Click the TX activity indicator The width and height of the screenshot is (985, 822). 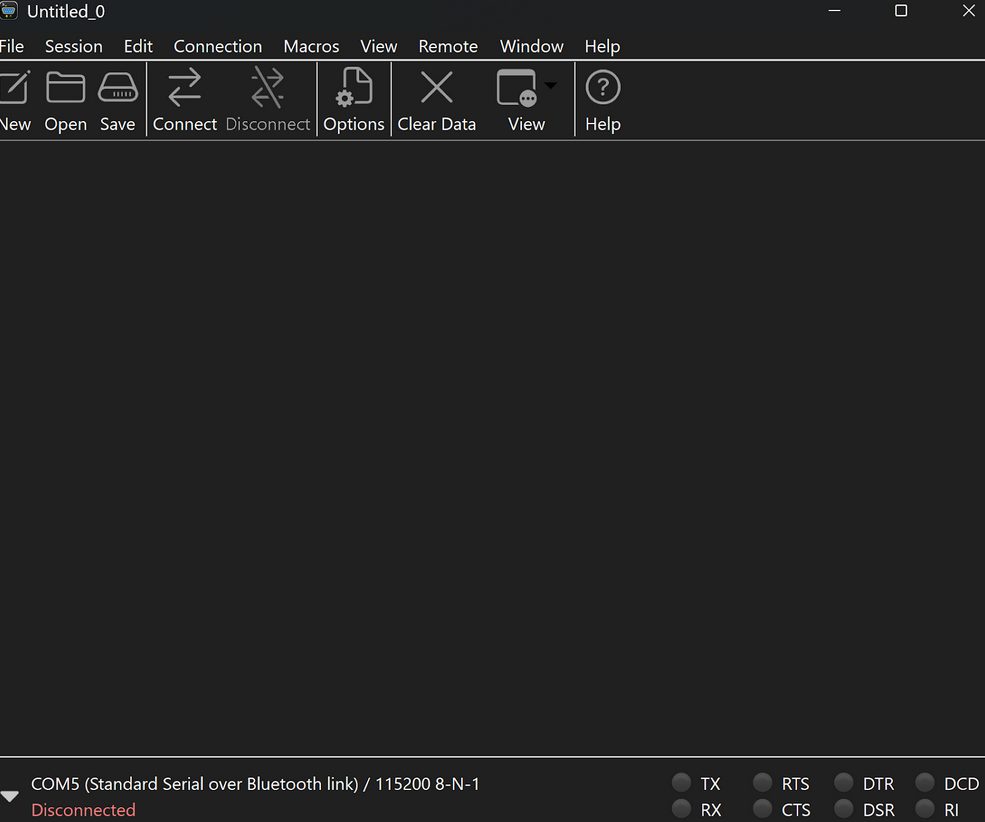click(681, 782)
